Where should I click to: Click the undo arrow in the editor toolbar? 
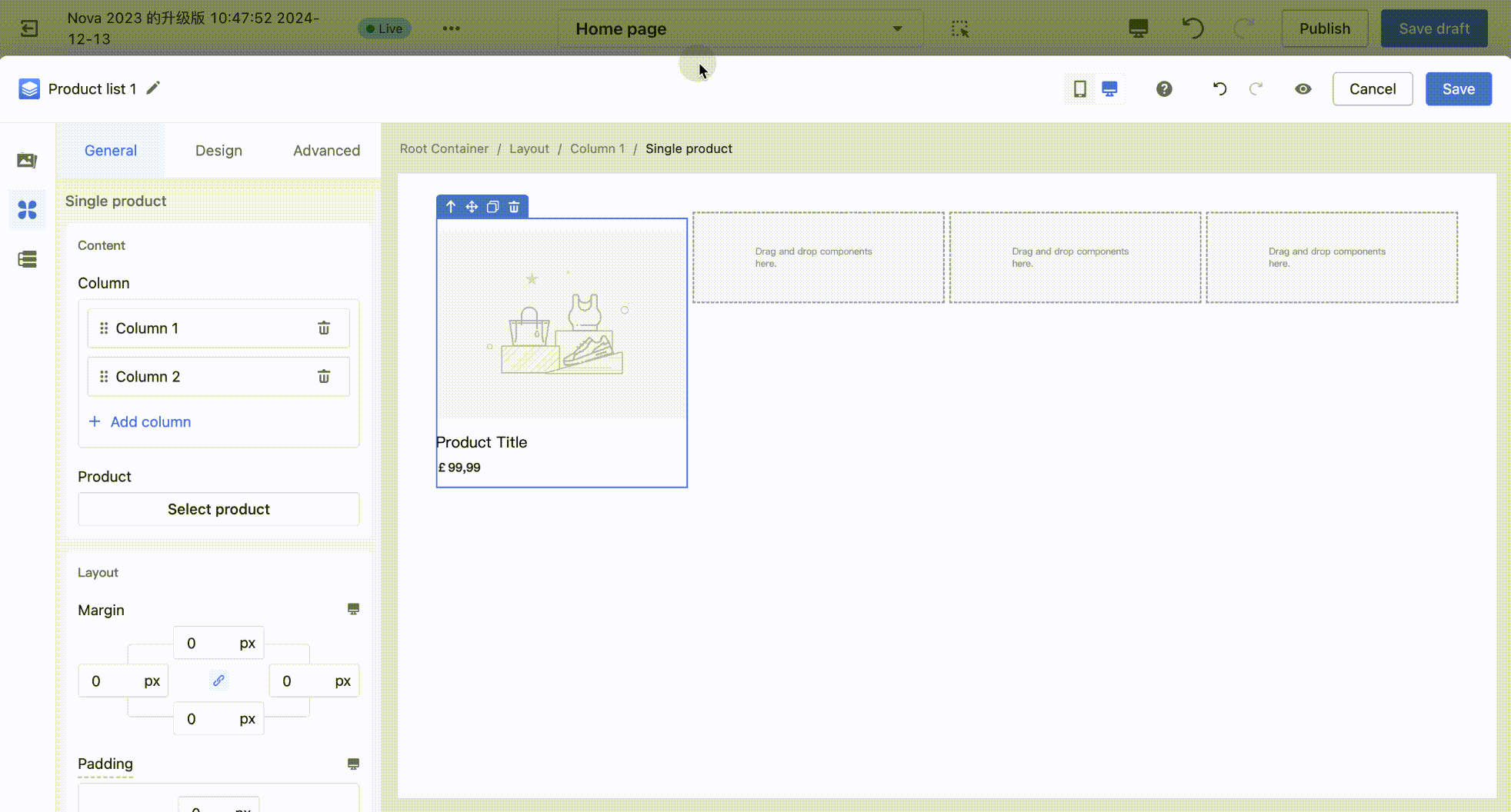point(1219,89)
